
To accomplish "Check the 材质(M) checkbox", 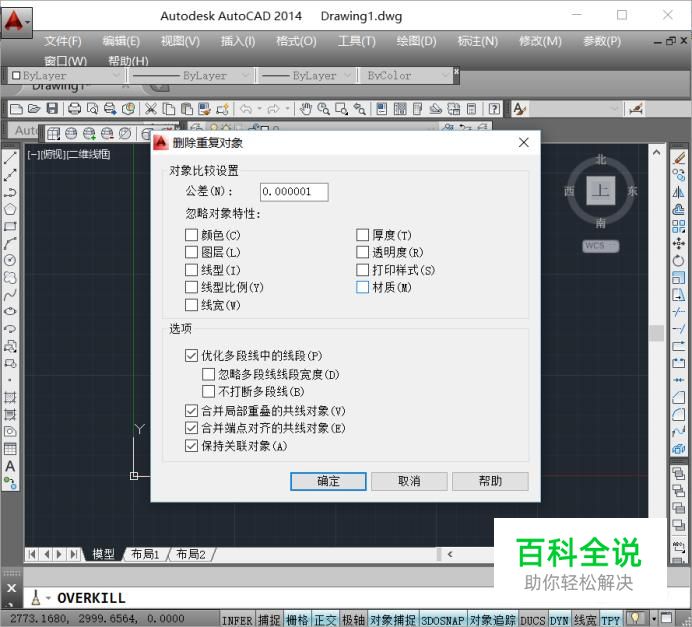I will 362,287.
